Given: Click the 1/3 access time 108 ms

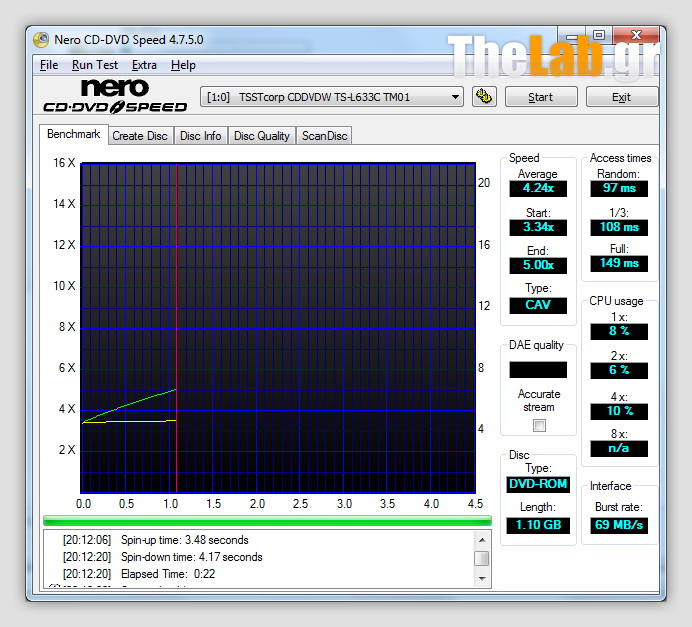Looking at the screenshot, I should click(x=619, y=227).
